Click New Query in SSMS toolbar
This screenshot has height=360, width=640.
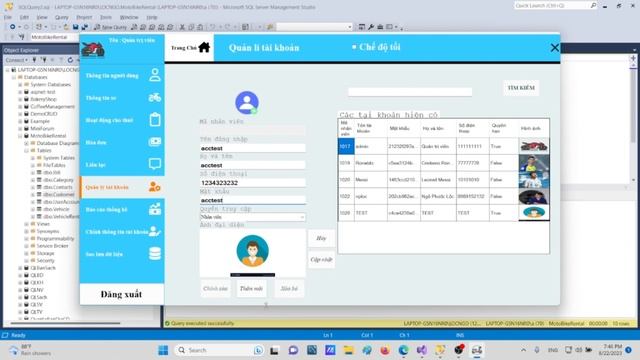click(x=110, y=27)
